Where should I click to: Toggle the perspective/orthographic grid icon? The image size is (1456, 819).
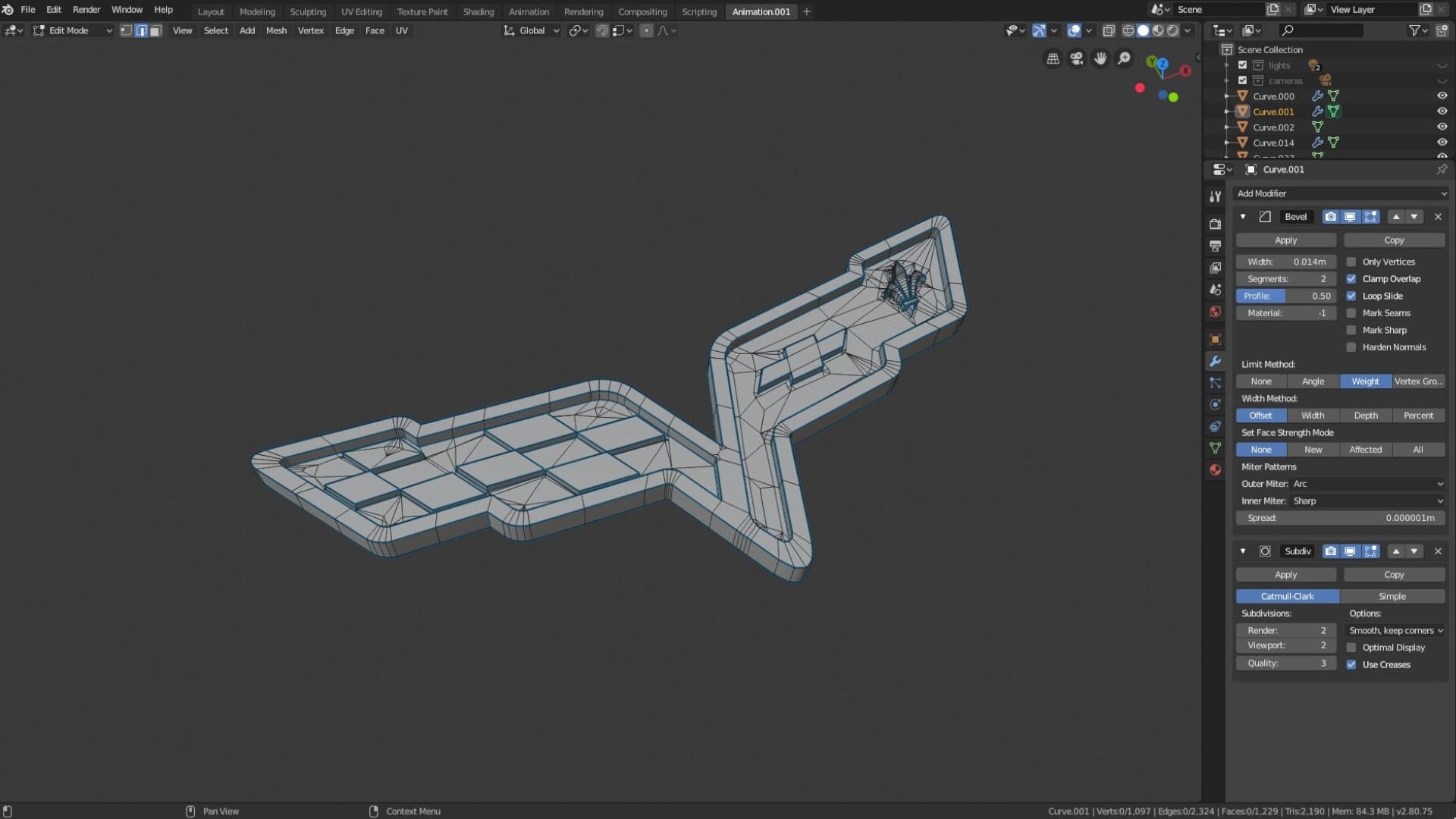(x=1053, y=58)
